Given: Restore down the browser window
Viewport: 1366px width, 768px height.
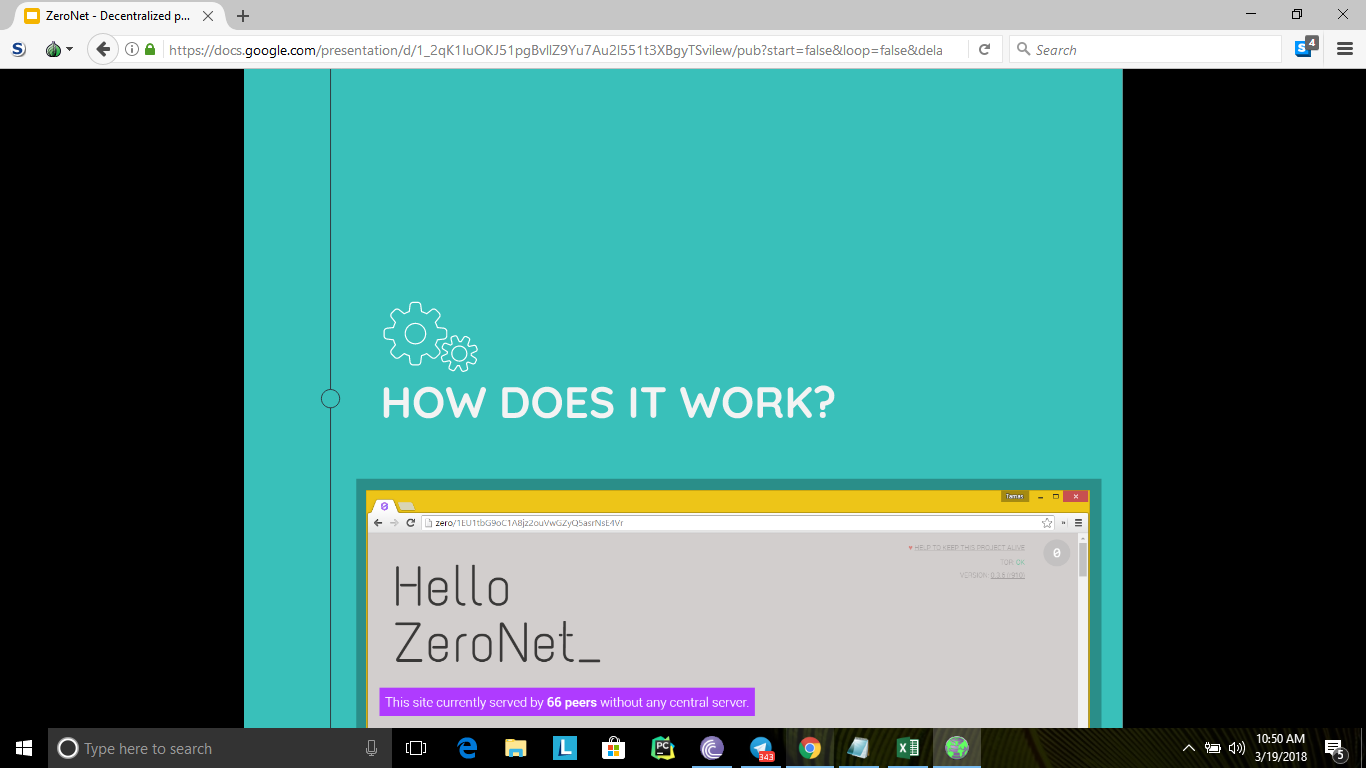Looking at the screenshot, I should click(1297, 14).
